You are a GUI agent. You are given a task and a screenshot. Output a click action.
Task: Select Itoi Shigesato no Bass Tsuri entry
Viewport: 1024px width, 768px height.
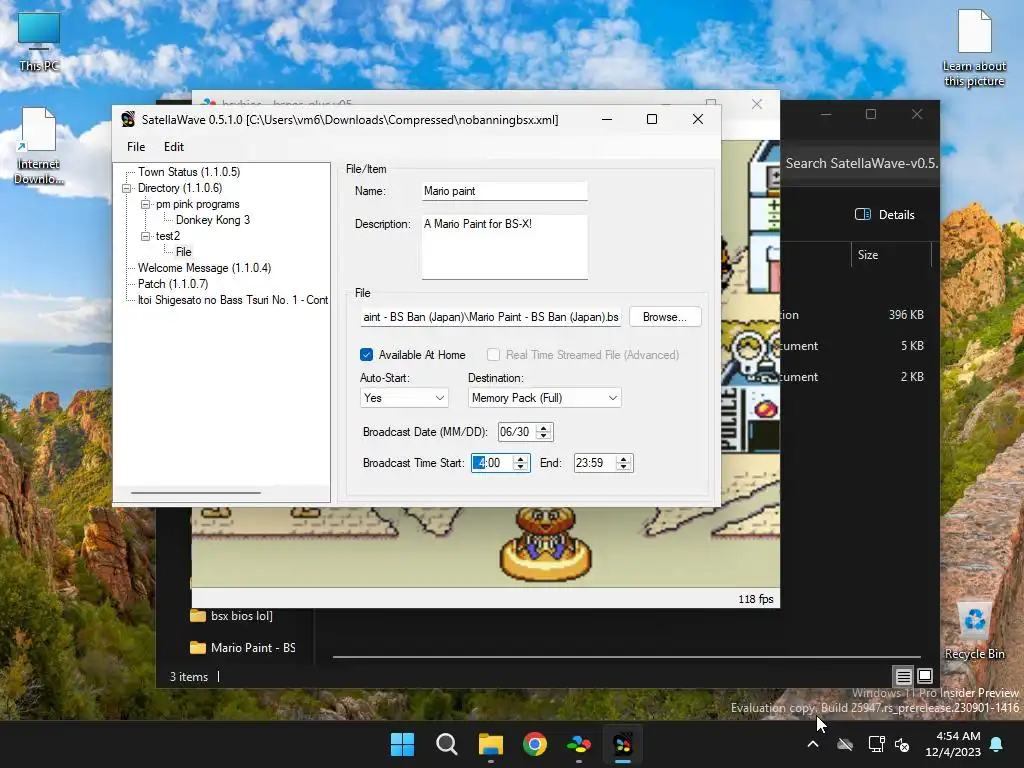coord(232,300)
